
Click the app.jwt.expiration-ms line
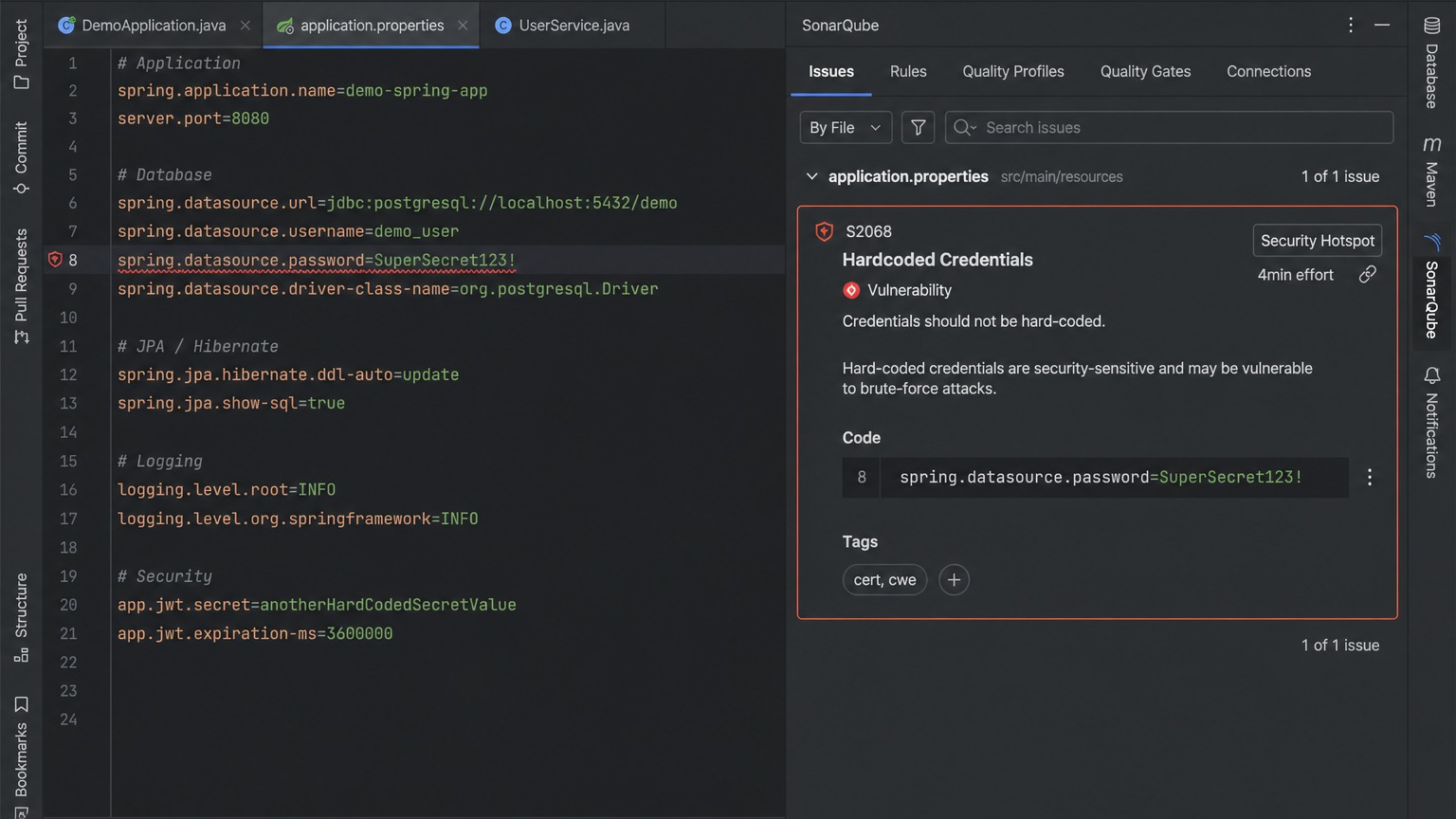click(x=255, y=633)
